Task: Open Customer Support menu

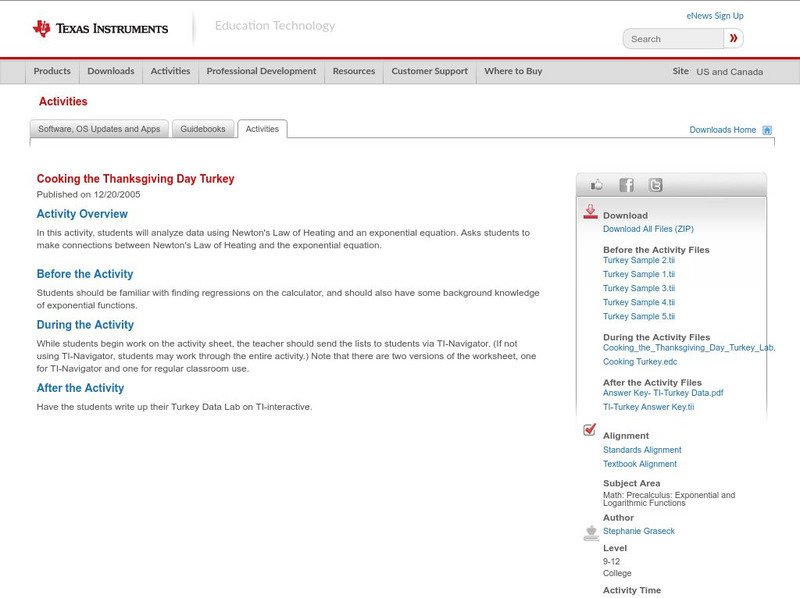Action: pyautogui.click(x=430, y=71)
